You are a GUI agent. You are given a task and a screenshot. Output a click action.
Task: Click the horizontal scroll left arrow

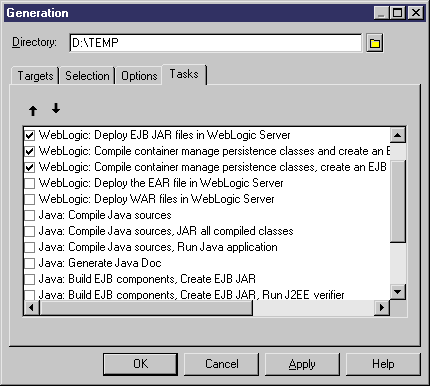32,307
